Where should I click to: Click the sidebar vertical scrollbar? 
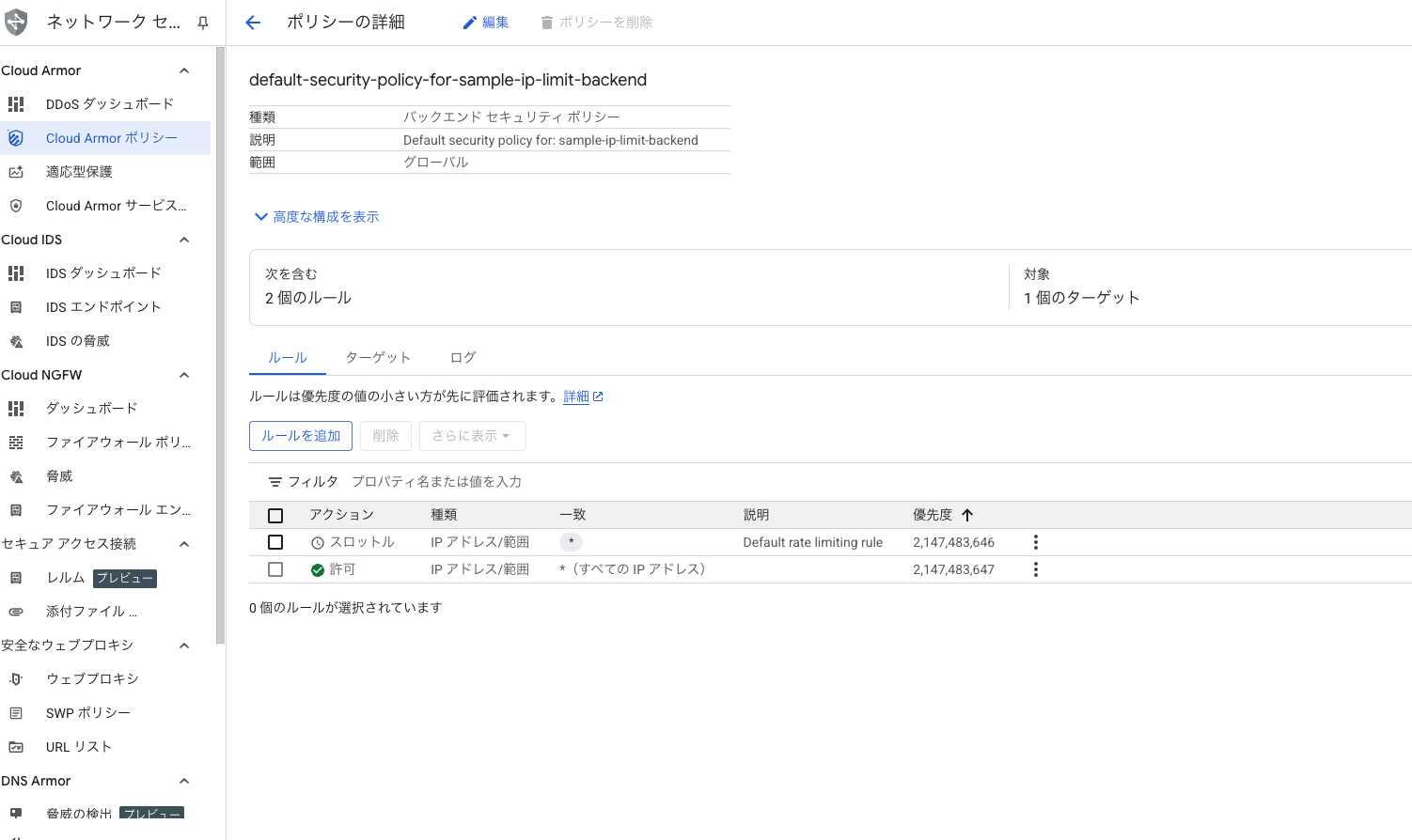[220, 346]
